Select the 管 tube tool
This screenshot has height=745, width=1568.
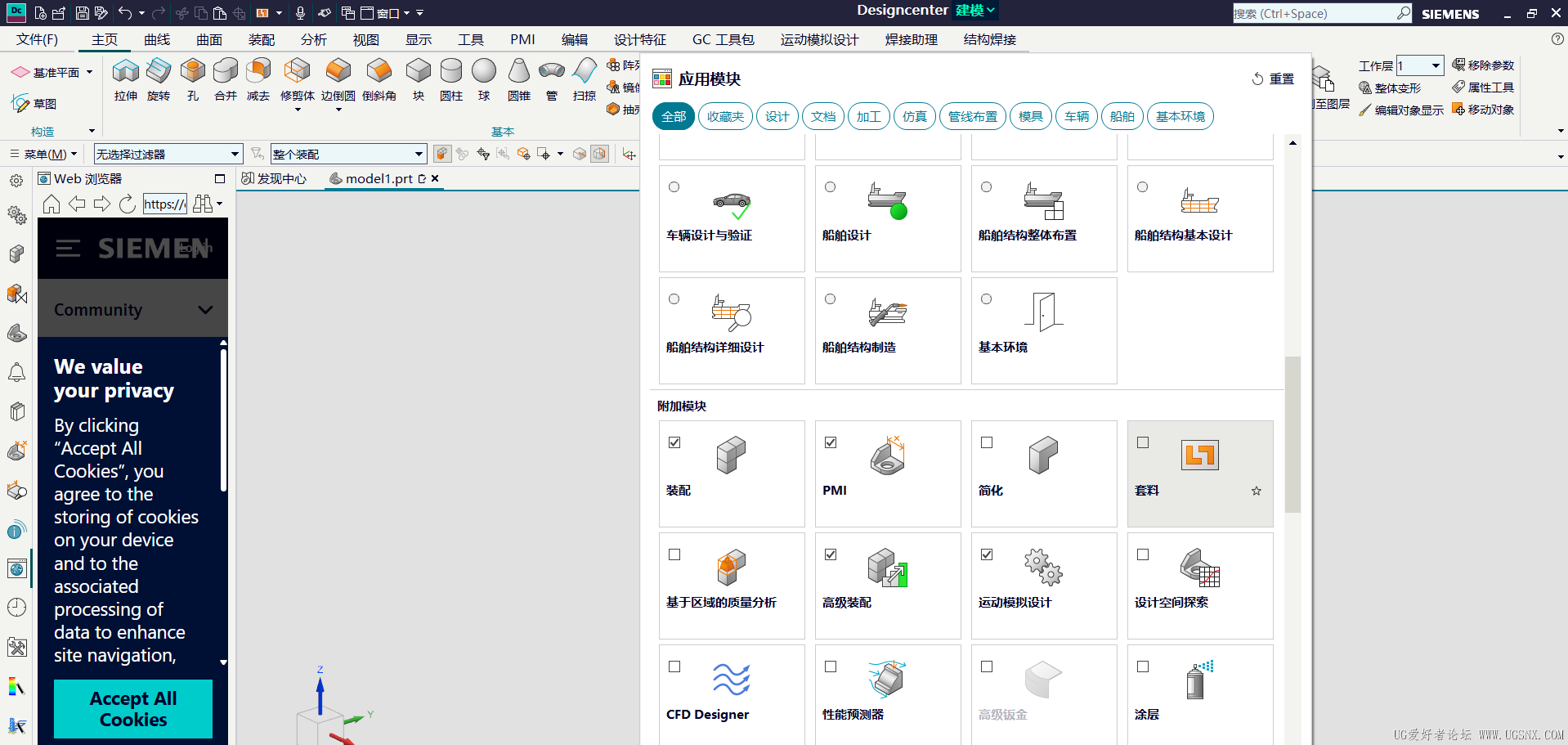(x=552, y=79)
